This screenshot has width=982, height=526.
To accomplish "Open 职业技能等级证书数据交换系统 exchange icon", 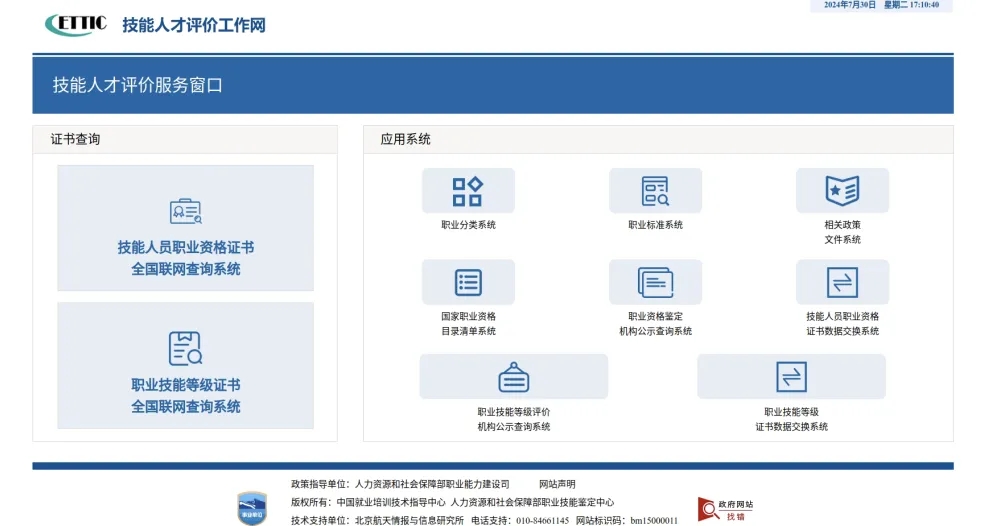I will tap(791, 377).
